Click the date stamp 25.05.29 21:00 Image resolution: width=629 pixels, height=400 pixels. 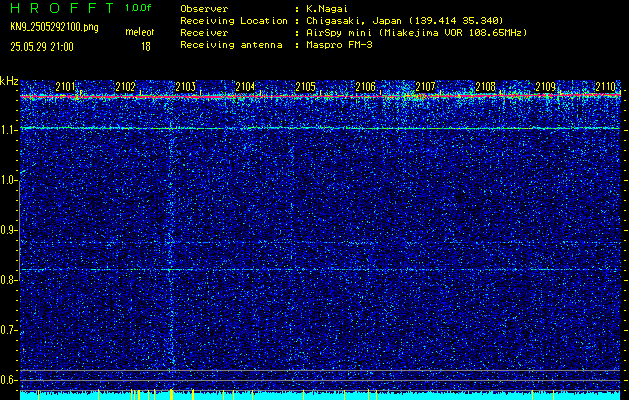click(42, 47)
